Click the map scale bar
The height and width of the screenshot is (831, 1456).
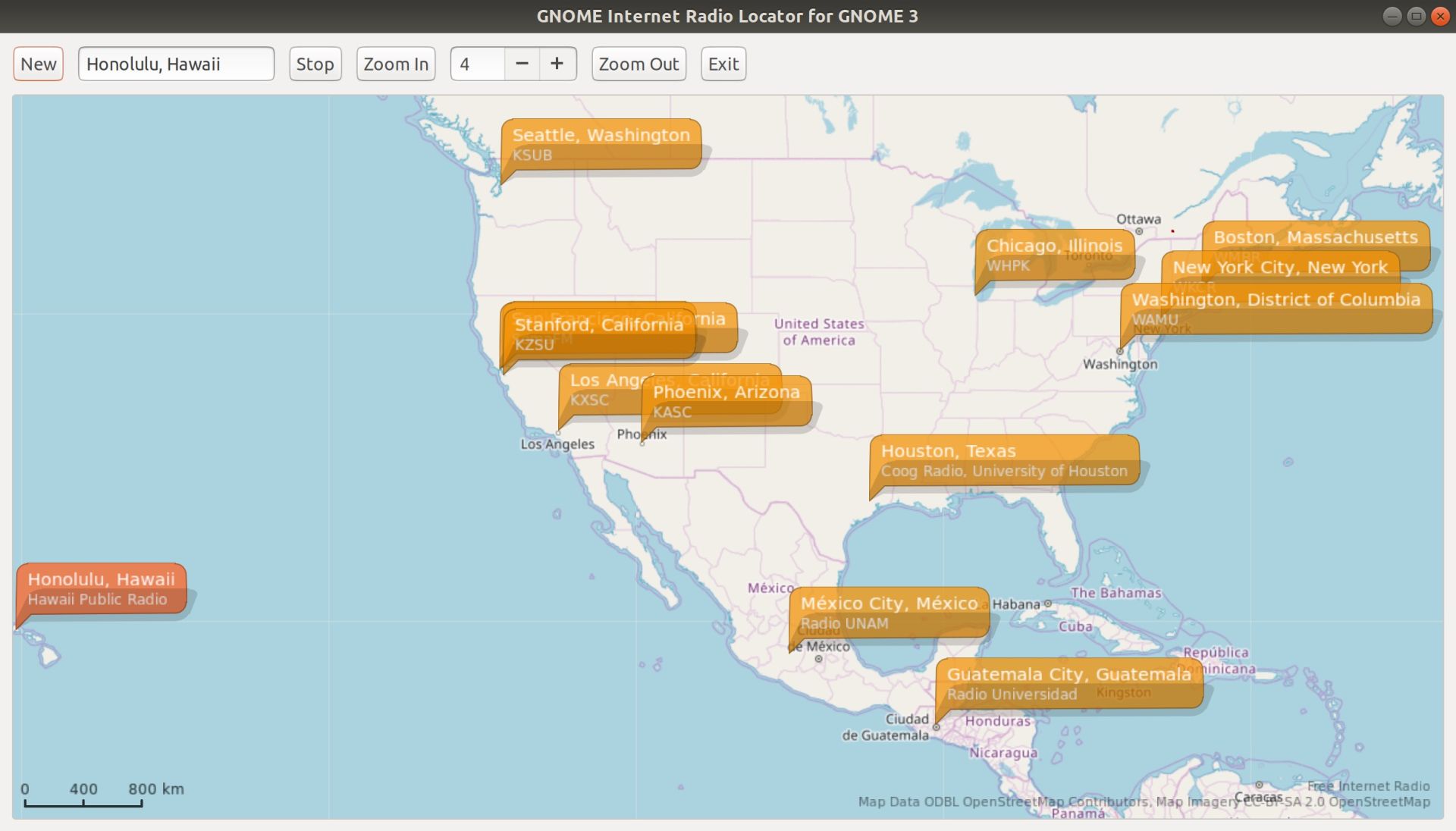click(x=83, y=802)
